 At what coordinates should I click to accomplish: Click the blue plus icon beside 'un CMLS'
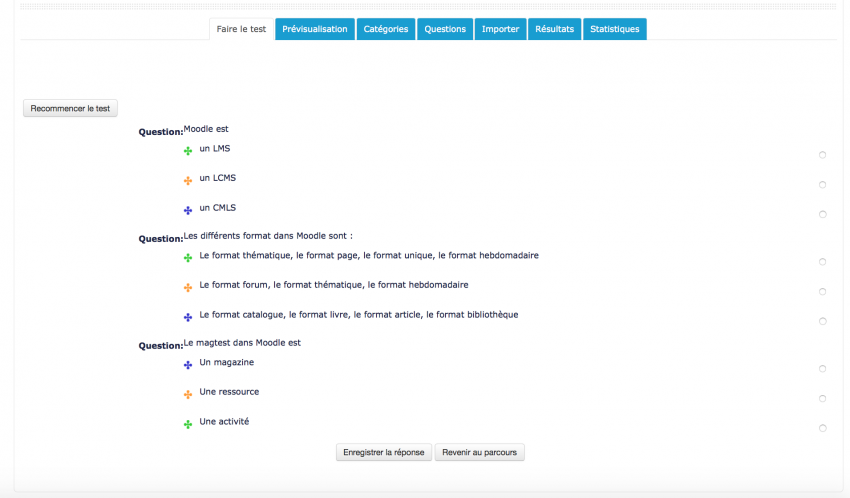point(188,211)
